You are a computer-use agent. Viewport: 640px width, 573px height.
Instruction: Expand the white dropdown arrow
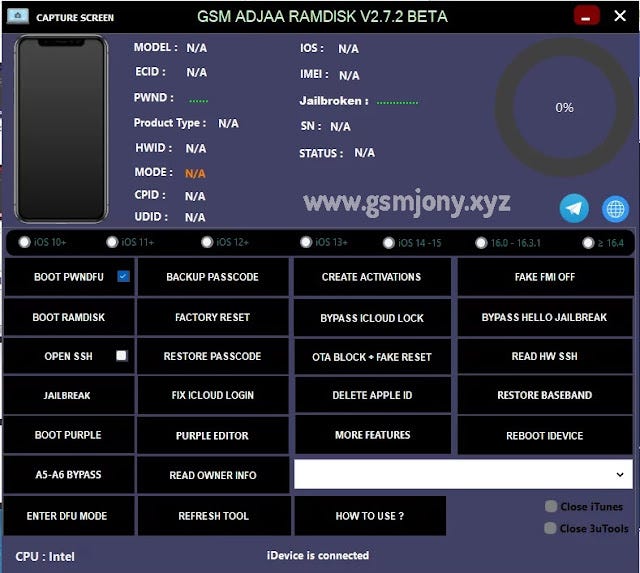pos(620,475)
